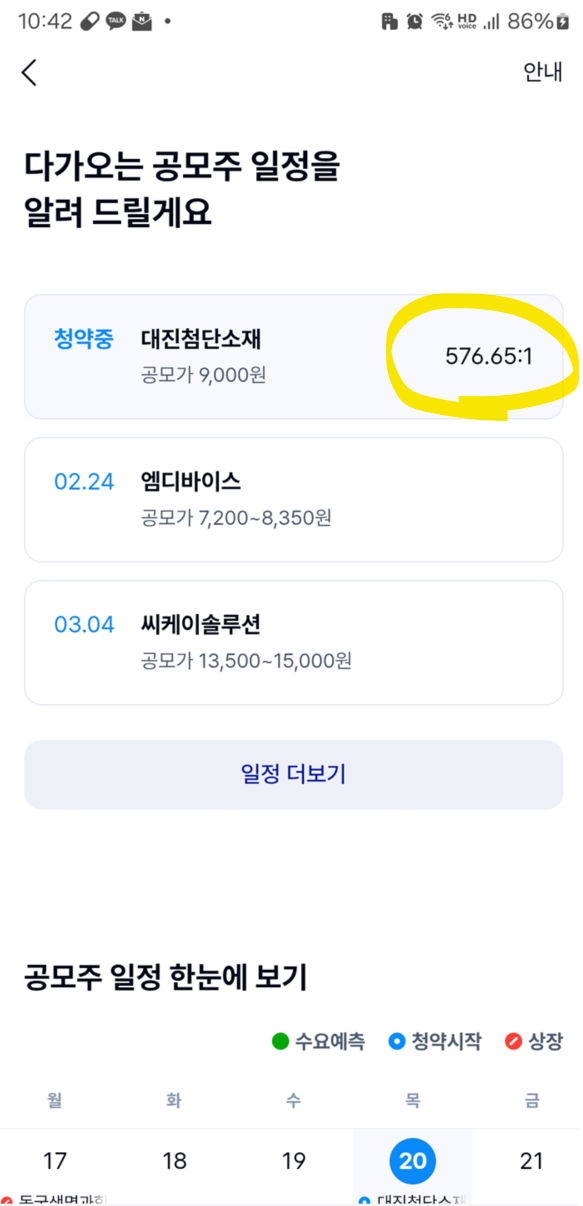
Task: Select calendar date 21
Action: pos(532,1161)
